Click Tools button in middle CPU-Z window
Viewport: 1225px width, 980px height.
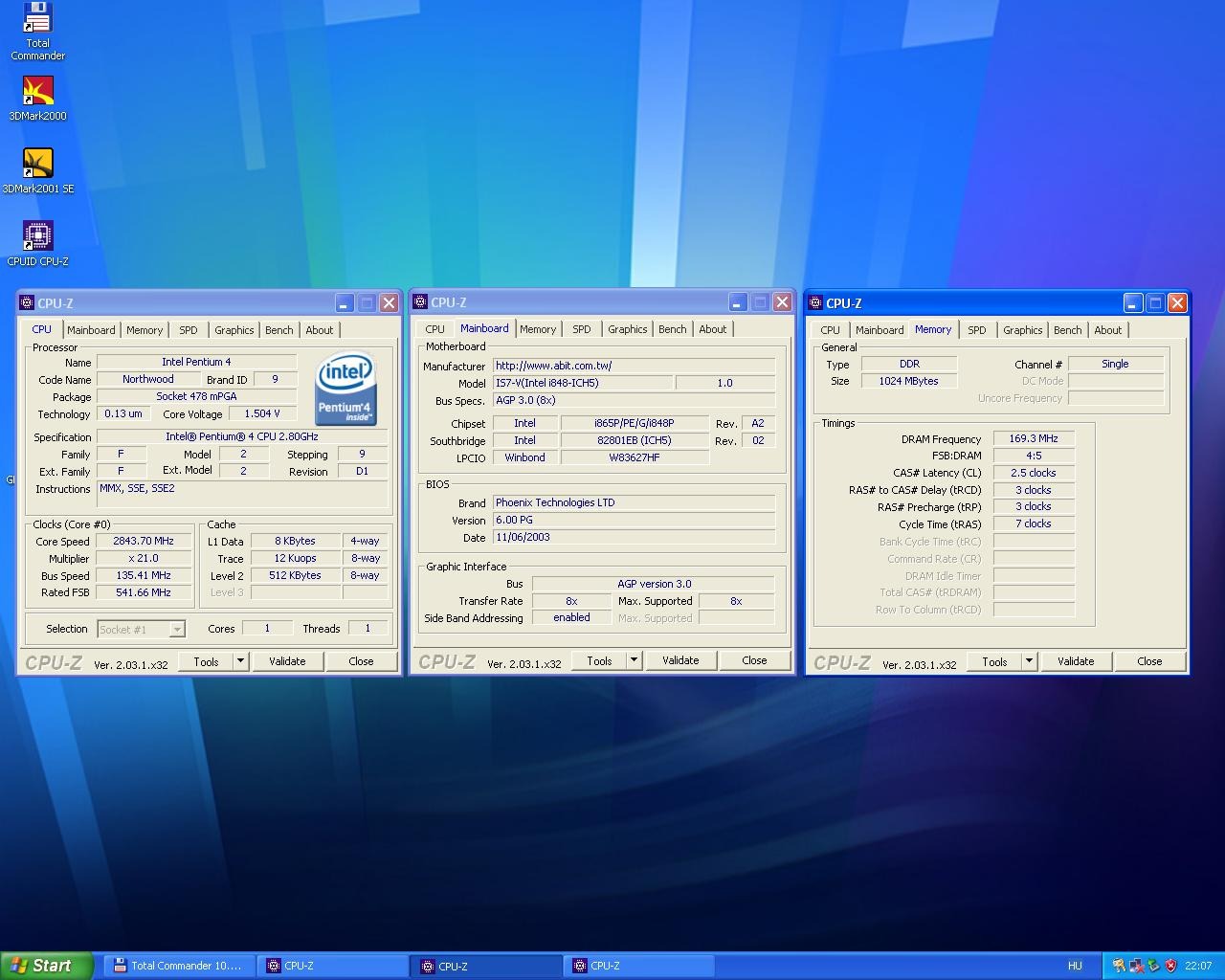coord(599,660)
